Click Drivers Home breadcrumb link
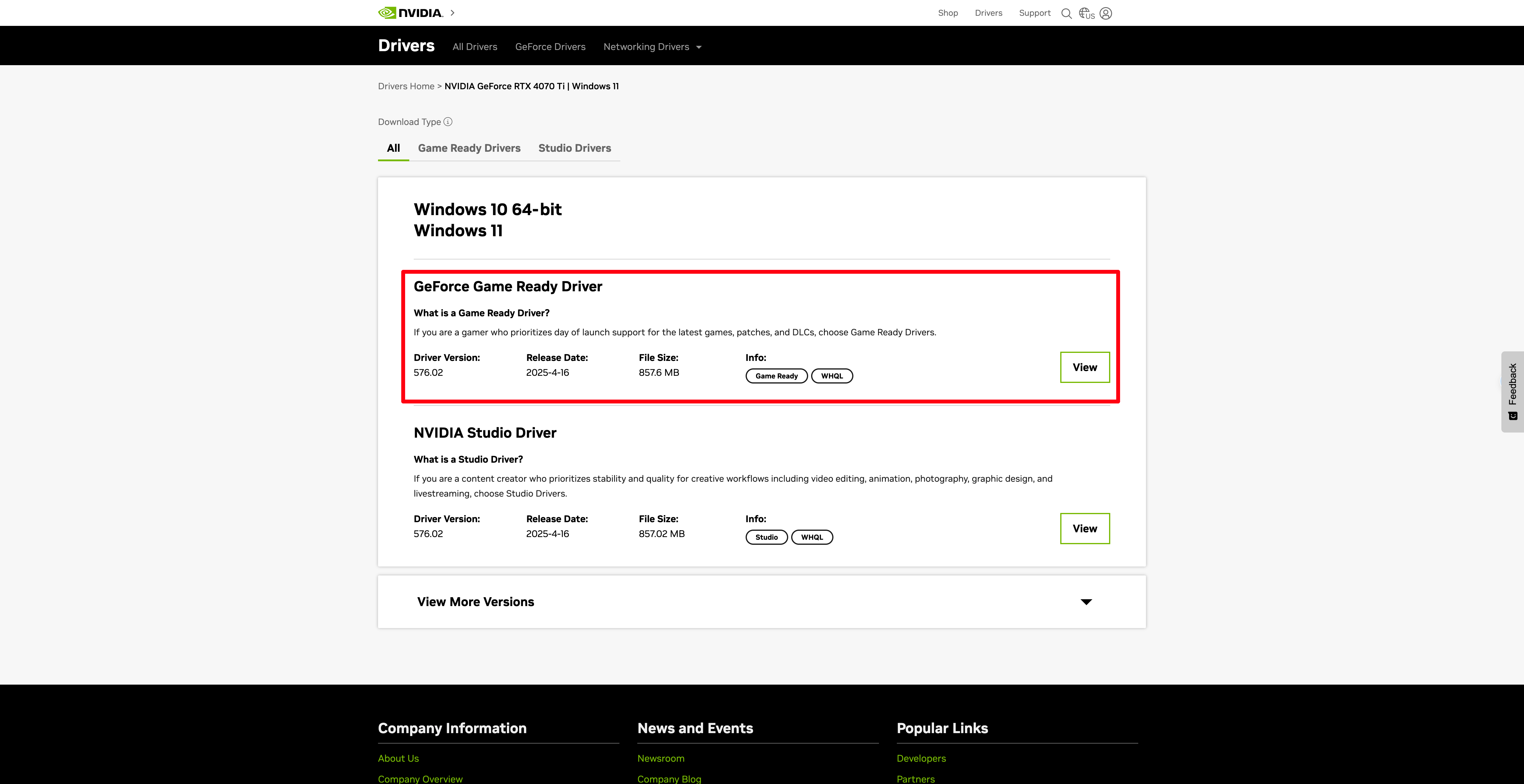This screenshot has width=1524, height=784. [406, 86]
